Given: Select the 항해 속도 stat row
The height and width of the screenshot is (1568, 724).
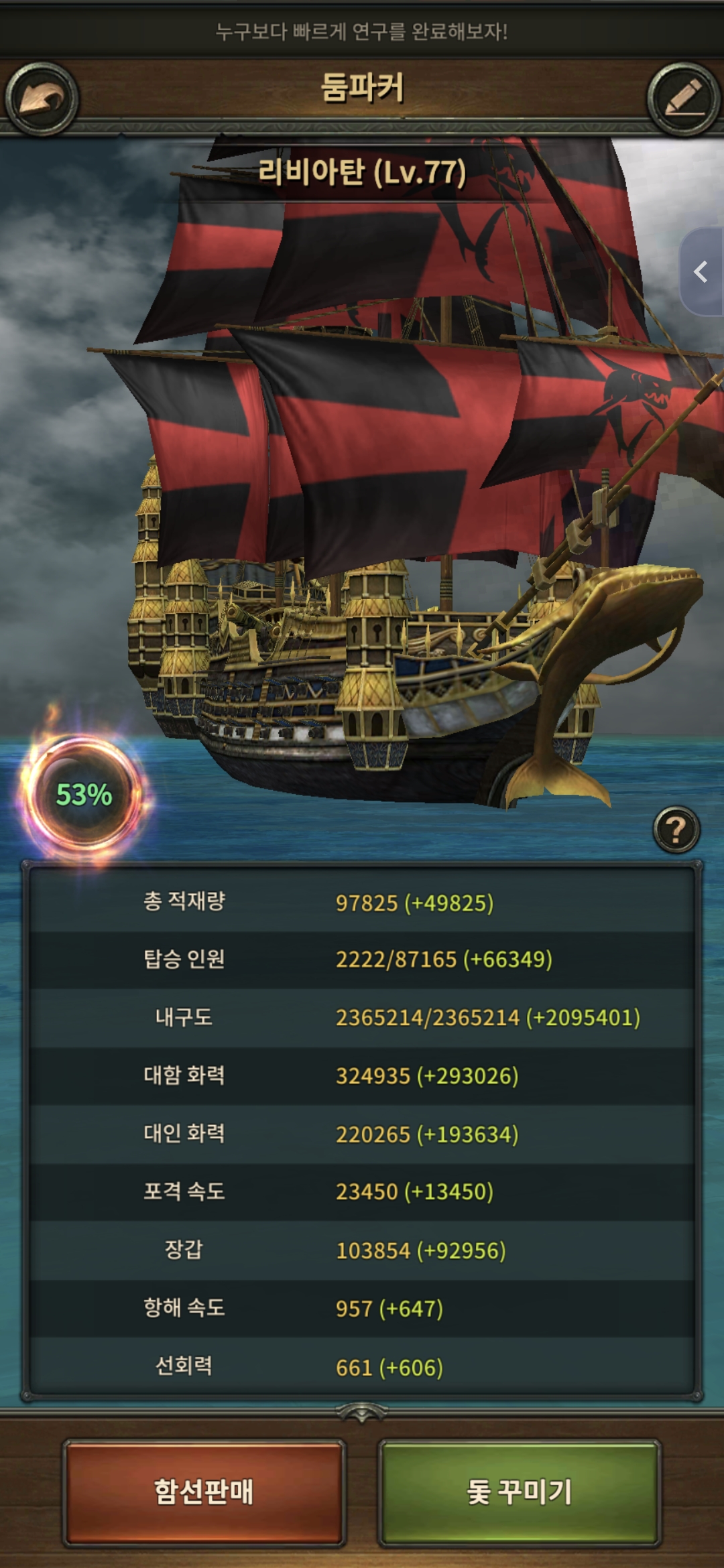Looking at the screenshot, I should click(362, 1309).
